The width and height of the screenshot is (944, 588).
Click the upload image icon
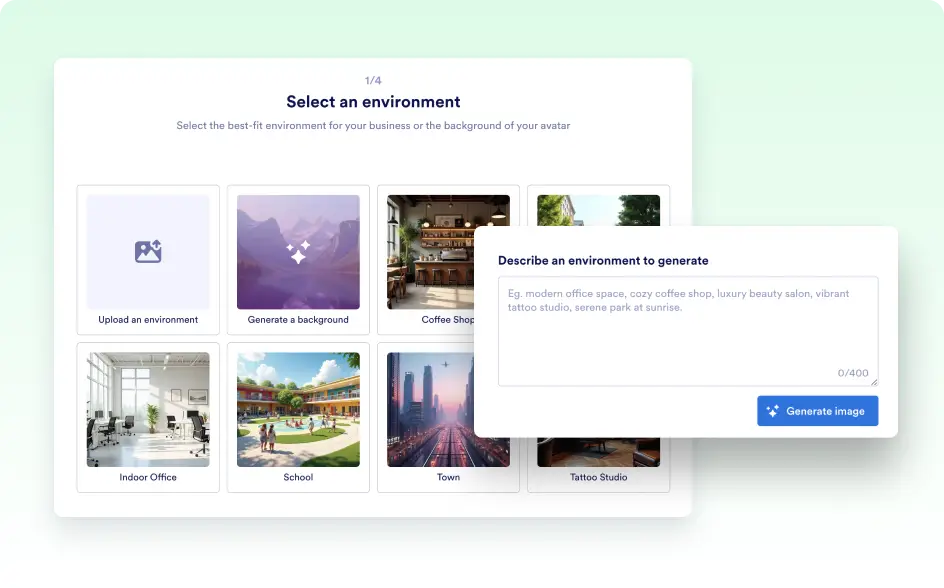point(148,252)
